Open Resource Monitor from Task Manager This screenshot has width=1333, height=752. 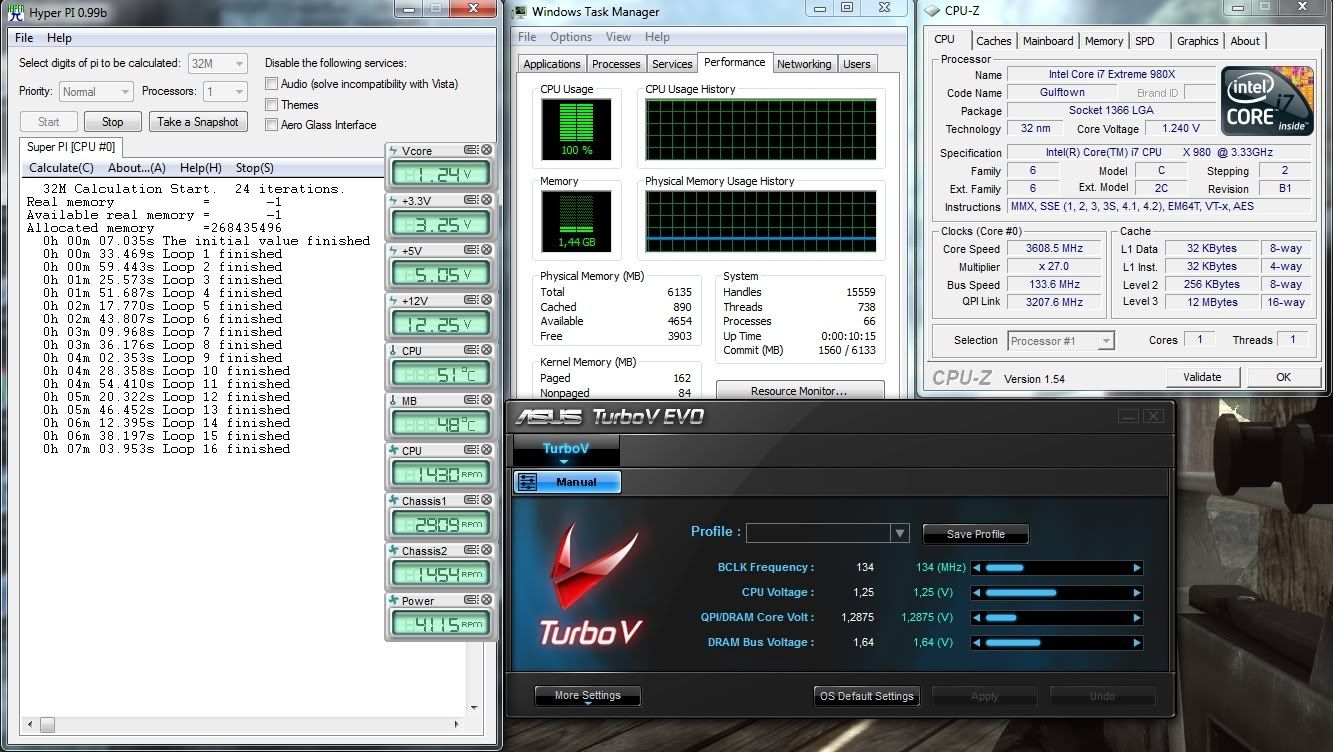coord(799,391)
